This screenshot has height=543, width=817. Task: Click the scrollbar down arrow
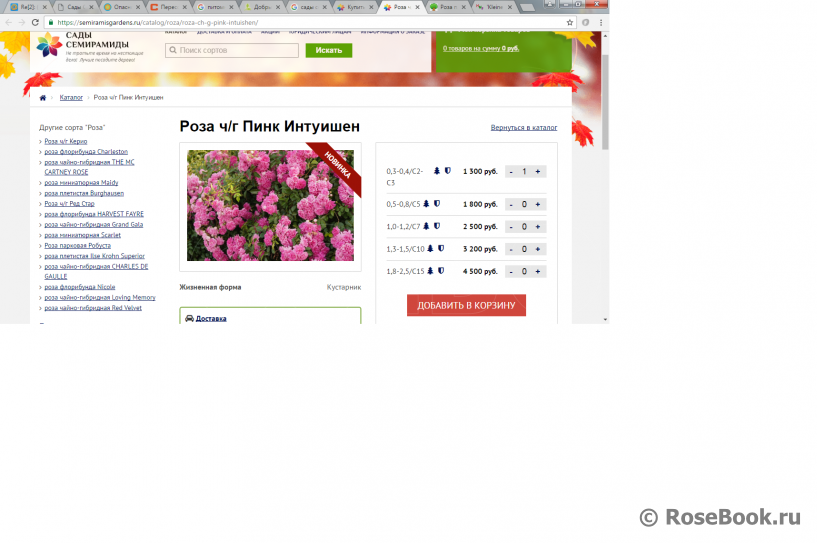605,319
